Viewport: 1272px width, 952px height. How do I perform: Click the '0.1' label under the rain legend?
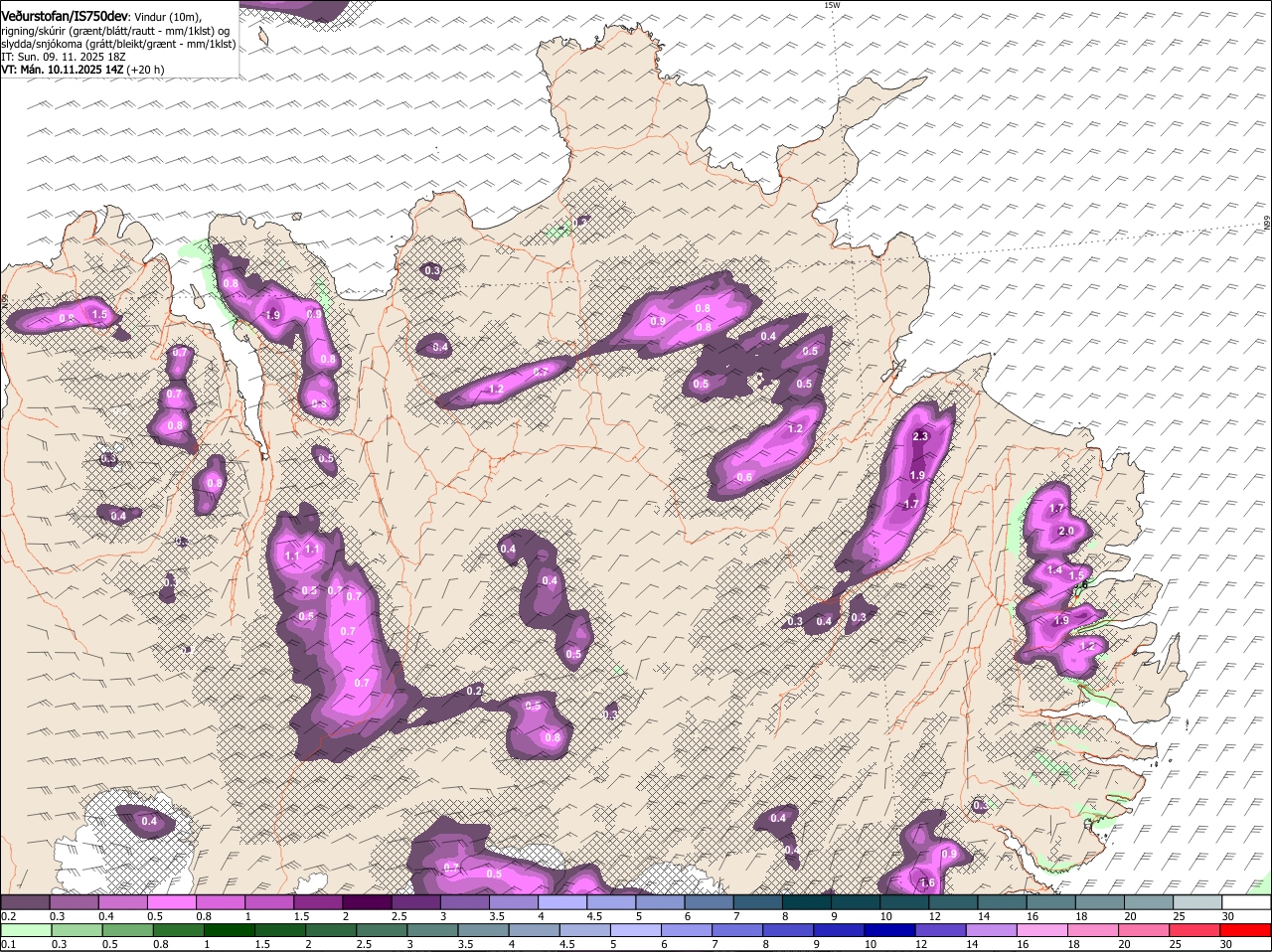pos(8,945)
